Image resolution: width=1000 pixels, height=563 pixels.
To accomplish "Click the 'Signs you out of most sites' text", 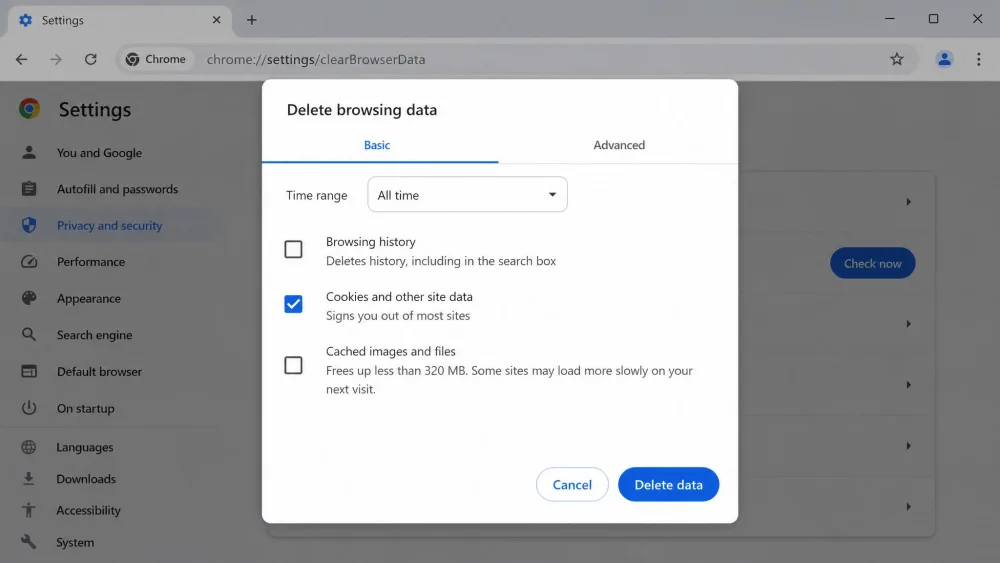I will click(398, 316).
